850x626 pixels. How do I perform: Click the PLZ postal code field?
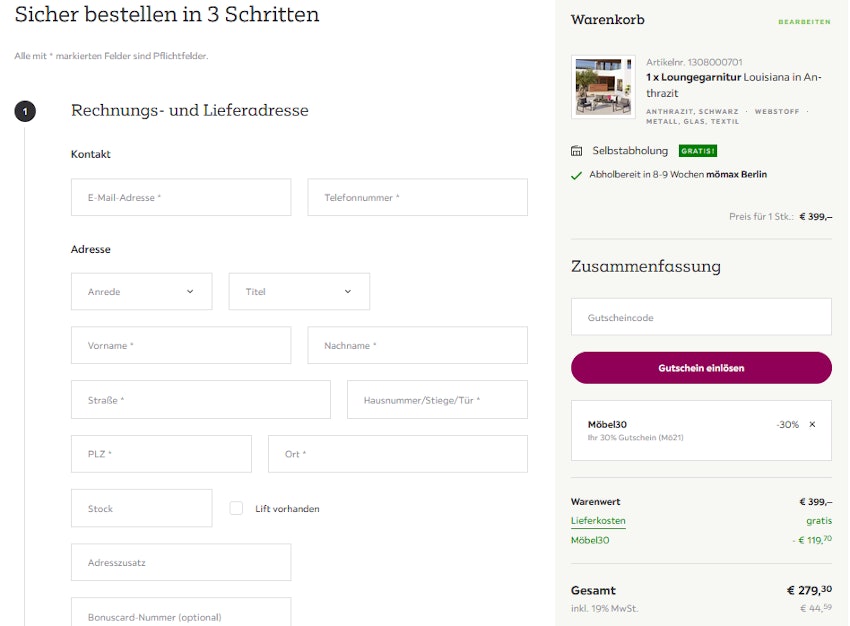tap(161, 454)
